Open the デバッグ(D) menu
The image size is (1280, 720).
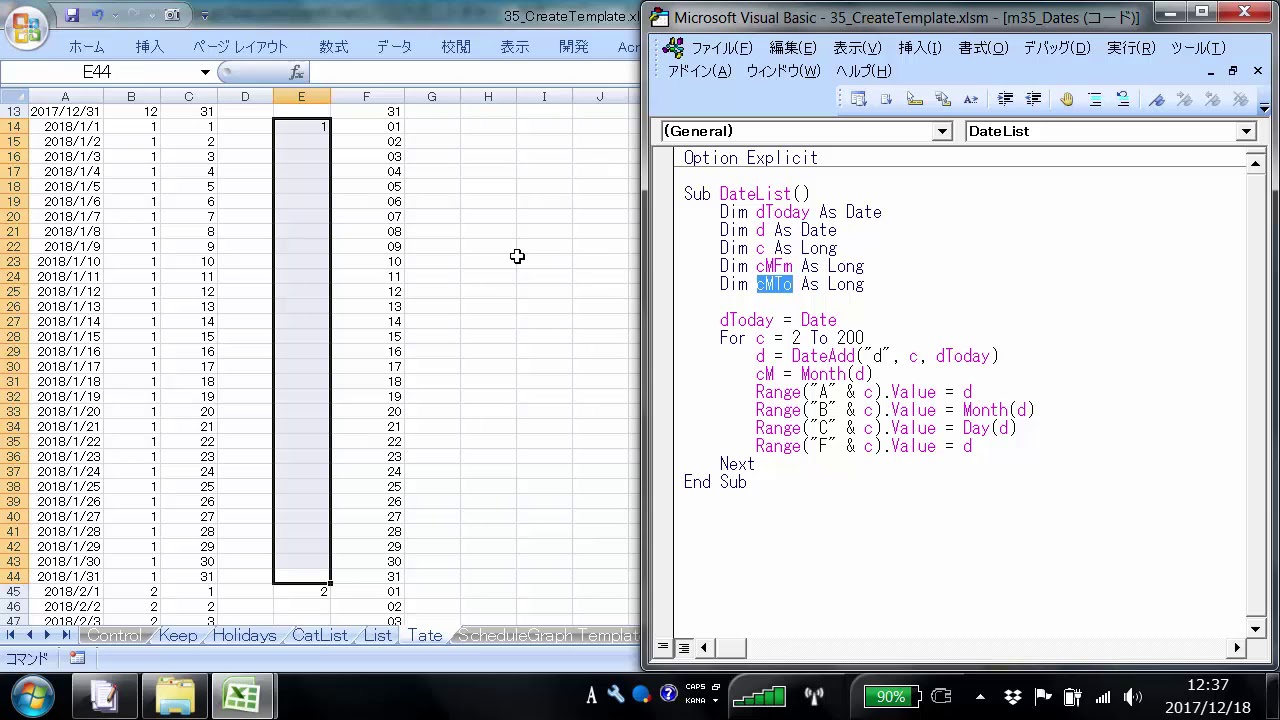click(1056, 48)
